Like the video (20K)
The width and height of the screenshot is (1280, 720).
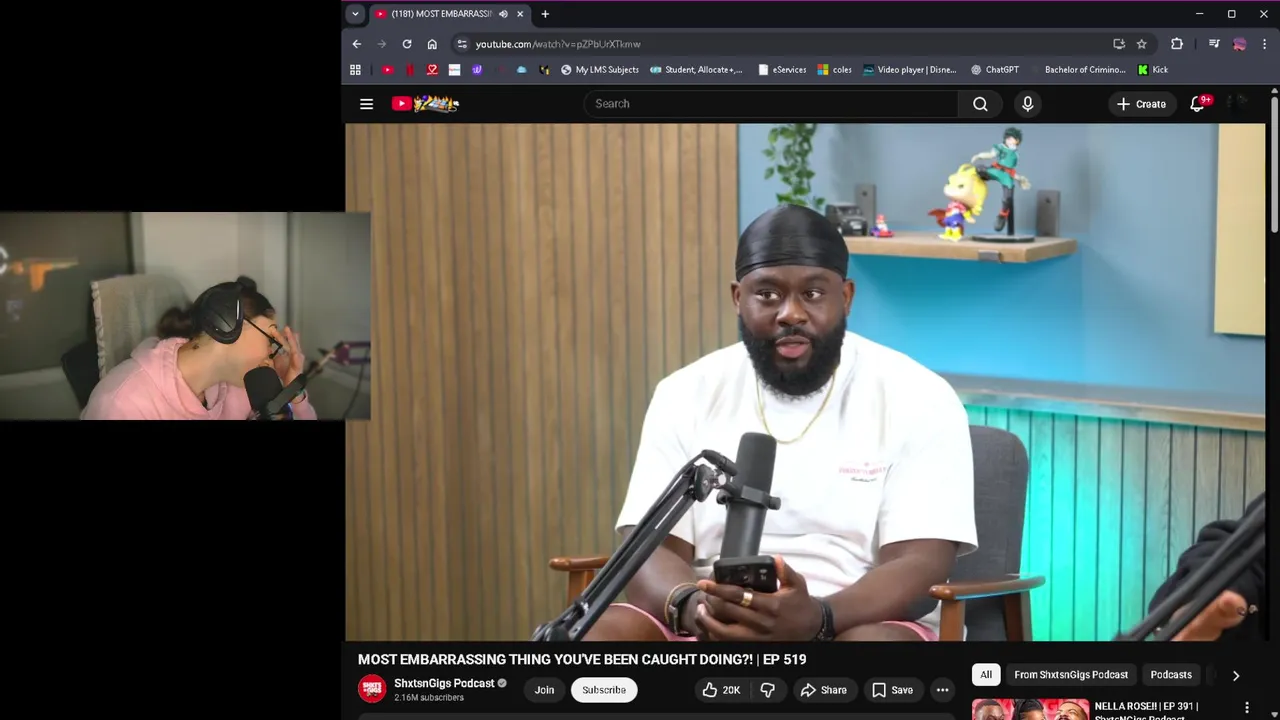click(720, 690)
